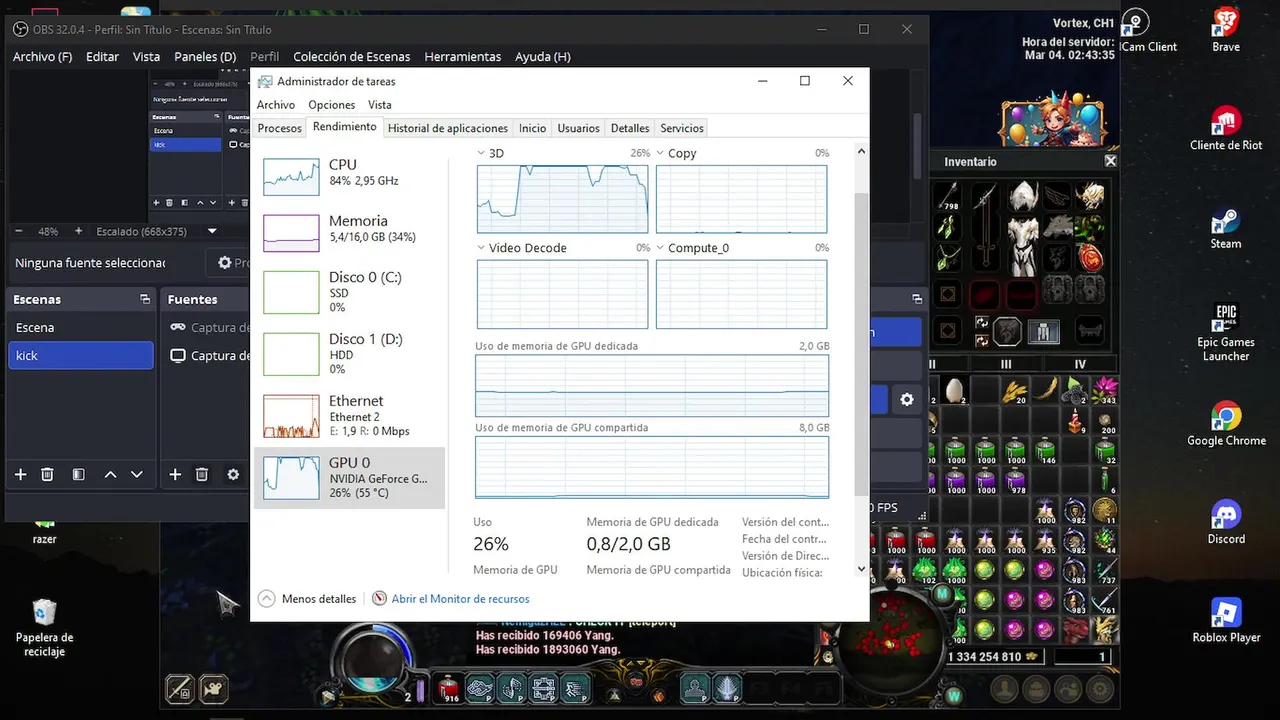
Task: Select Memoria in performance sidebar
Action: [x=349, y=232]
